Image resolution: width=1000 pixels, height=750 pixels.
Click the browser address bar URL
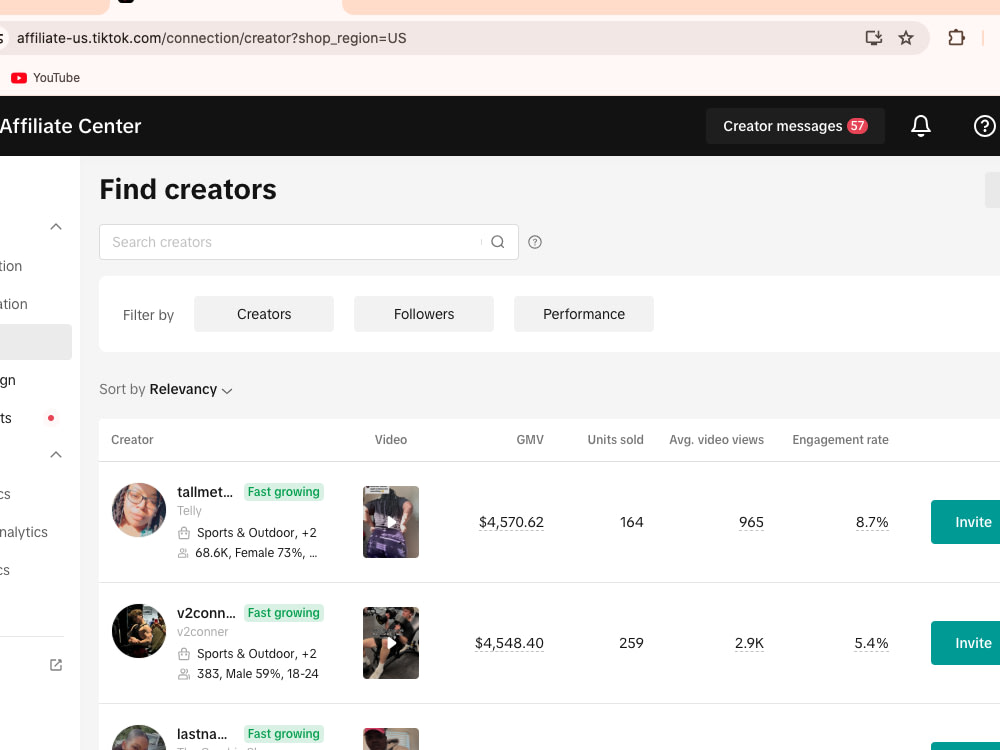coord(211,38)
